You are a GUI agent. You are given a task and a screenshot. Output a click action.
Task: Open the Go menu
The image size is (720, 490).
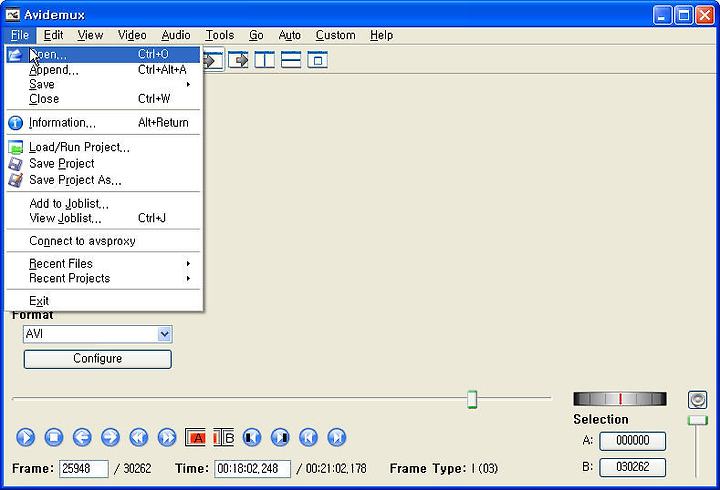(256, 35)
